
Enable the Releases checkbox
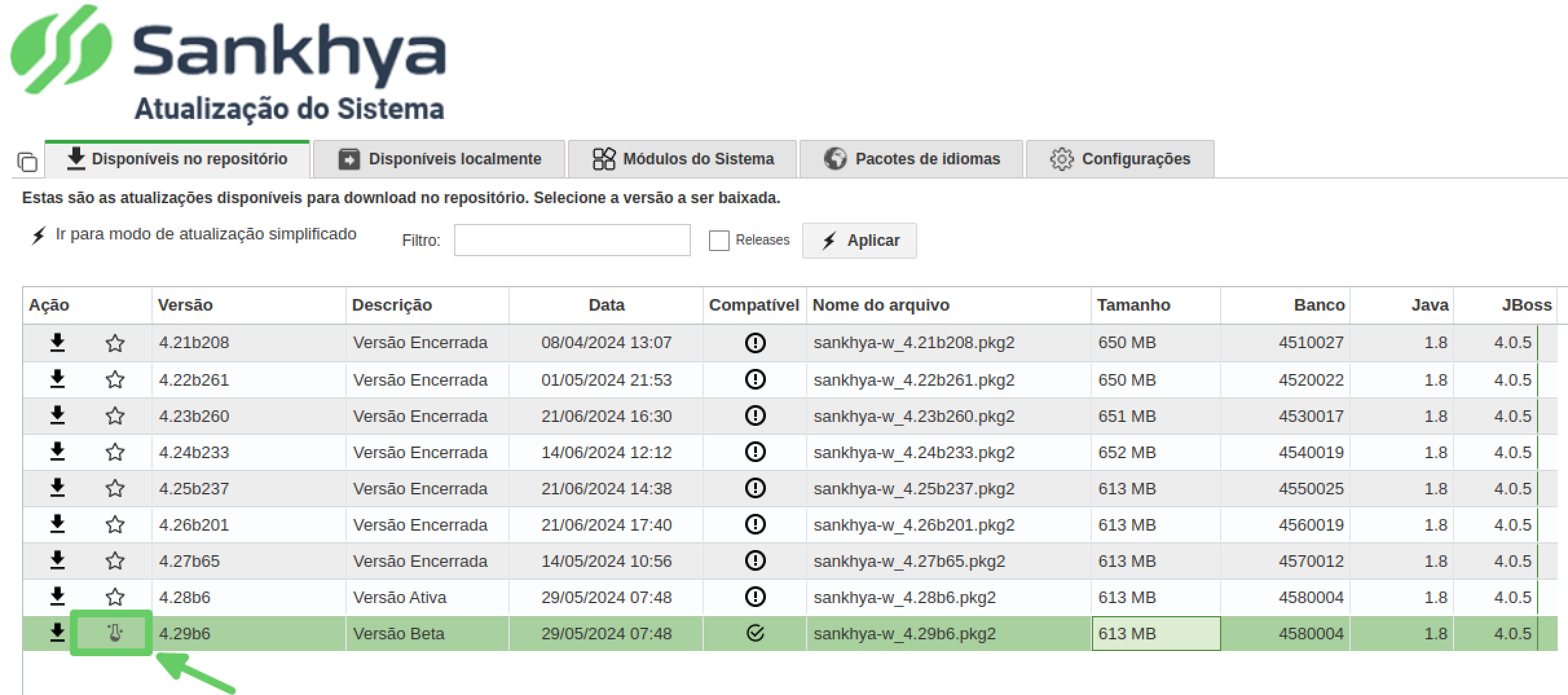718,240
